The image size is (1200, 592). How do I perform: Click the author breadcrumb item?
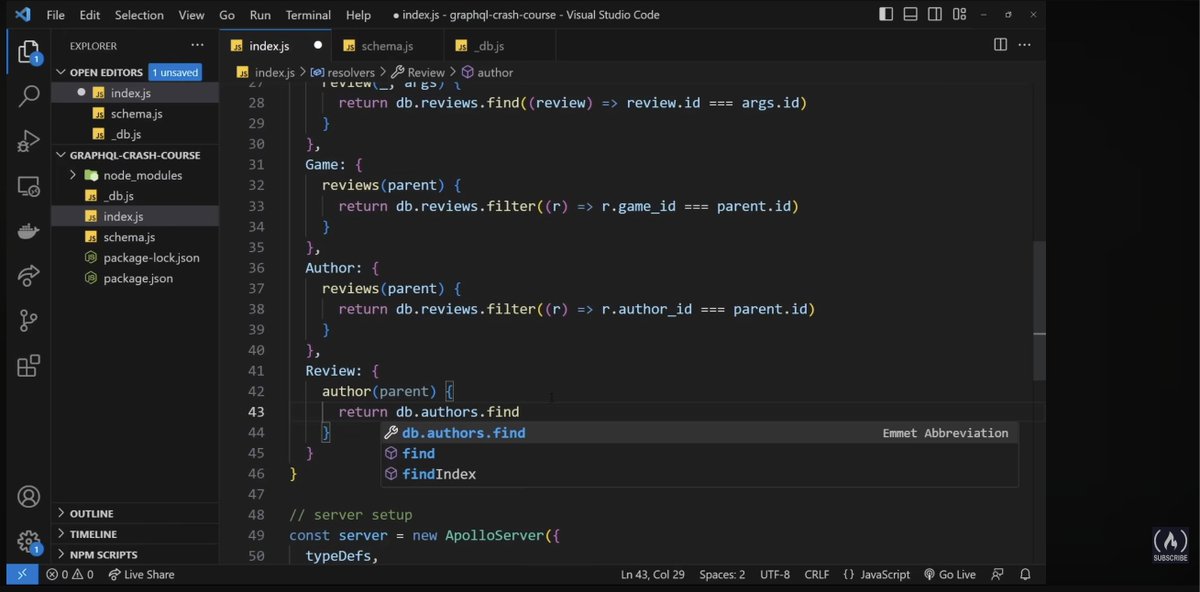pos(487,73)
